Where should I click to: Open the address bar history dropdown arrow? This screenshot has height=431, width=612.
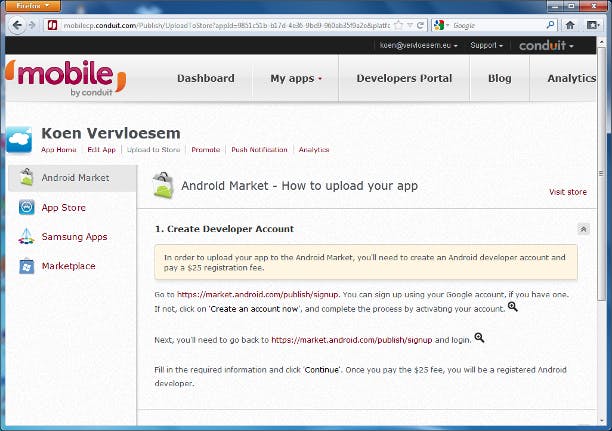tap(410, 25)
